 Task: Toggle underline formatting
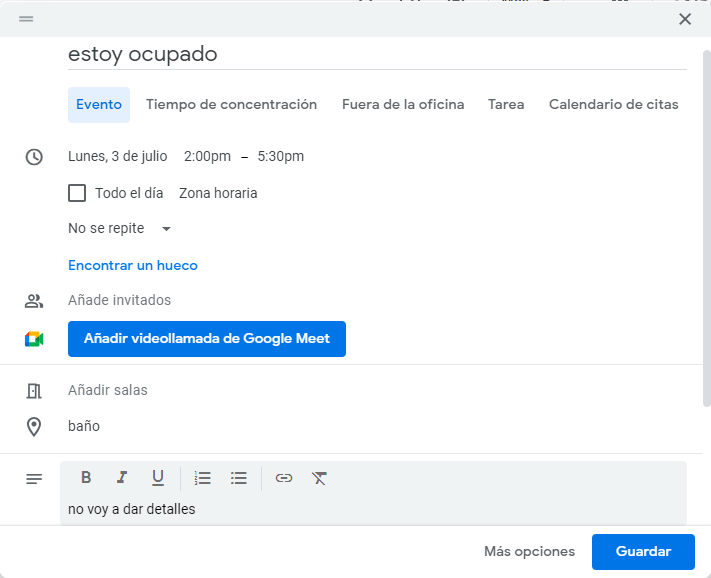(158, 478)
